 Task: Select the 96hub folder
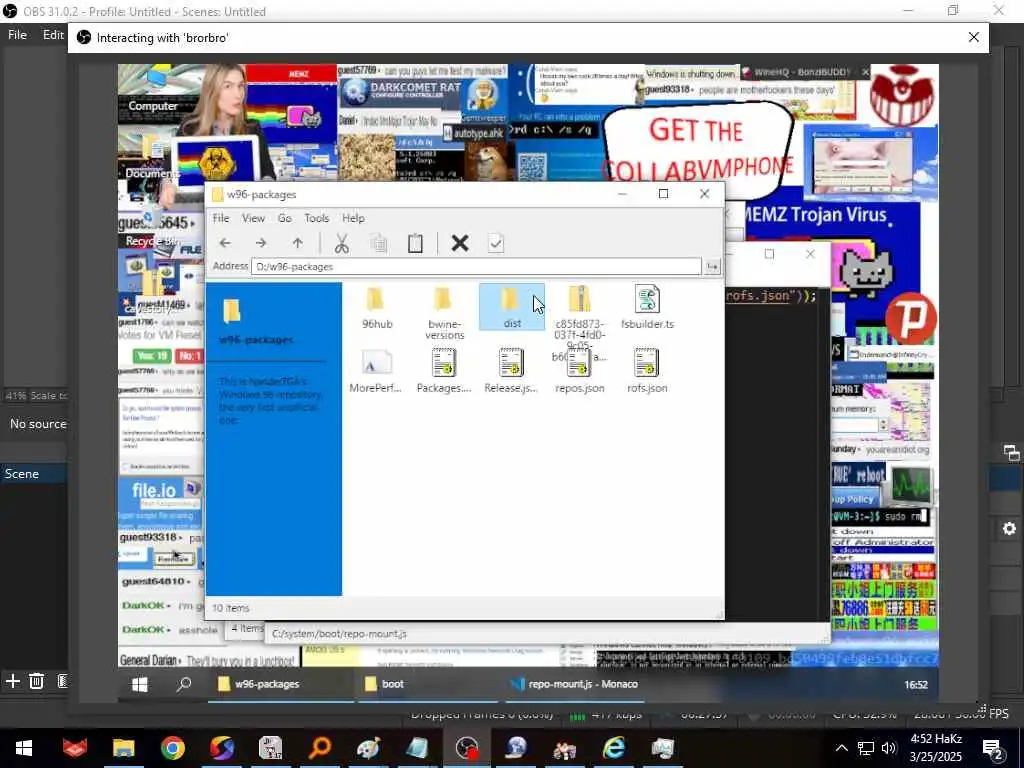pos(377,307)
